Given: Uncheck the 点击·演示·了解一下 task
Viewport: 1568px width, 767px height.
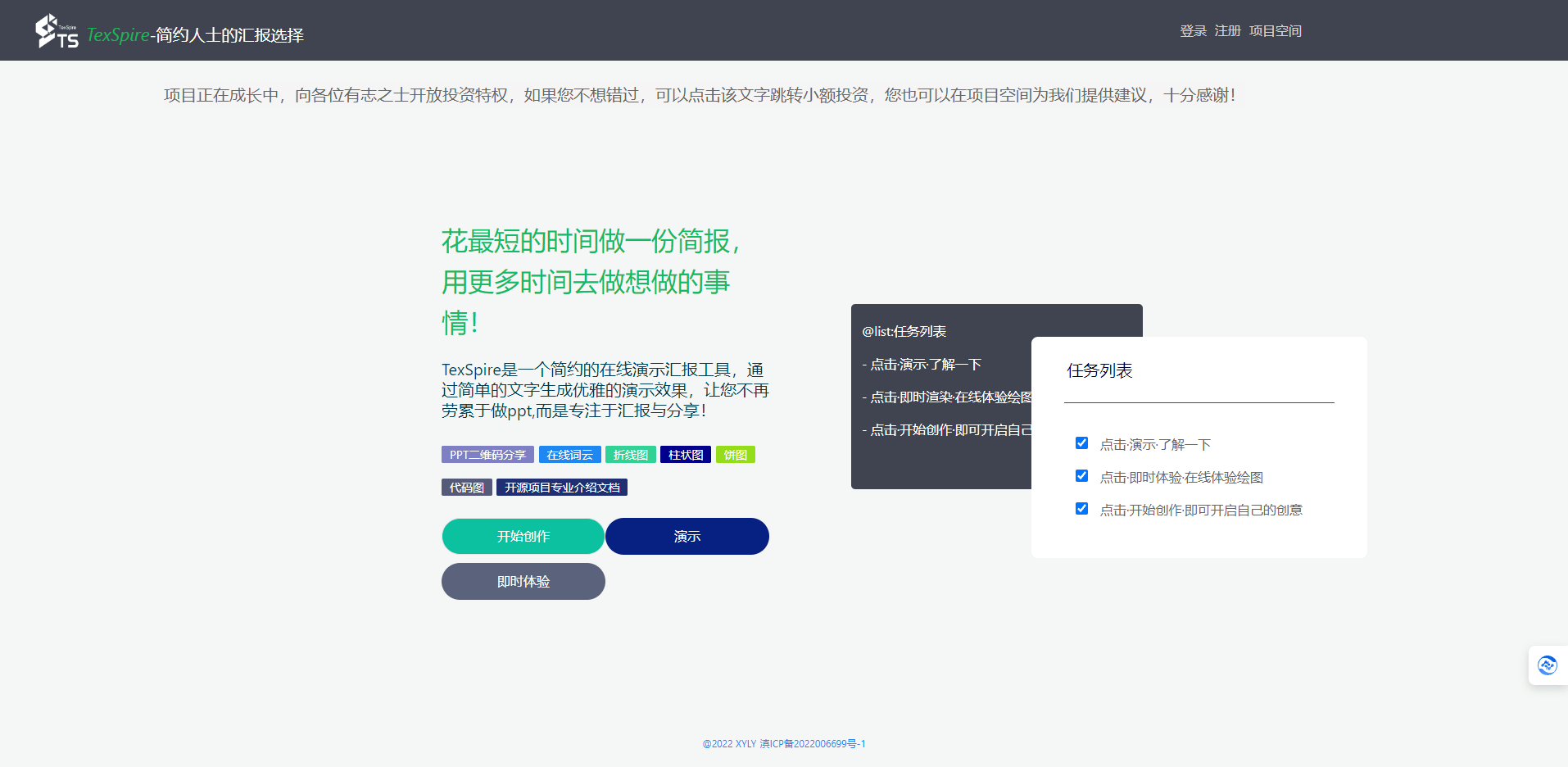Looking at the screenshot, I should 1081,442.
